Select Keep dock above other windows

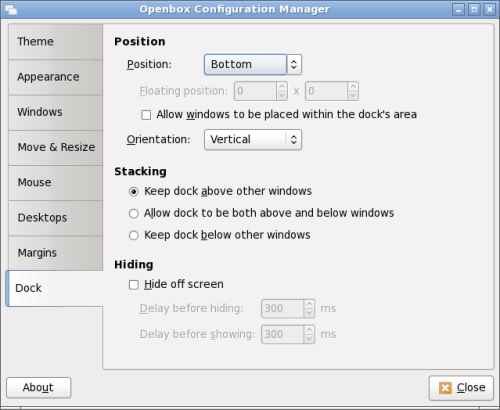[134, 192]
